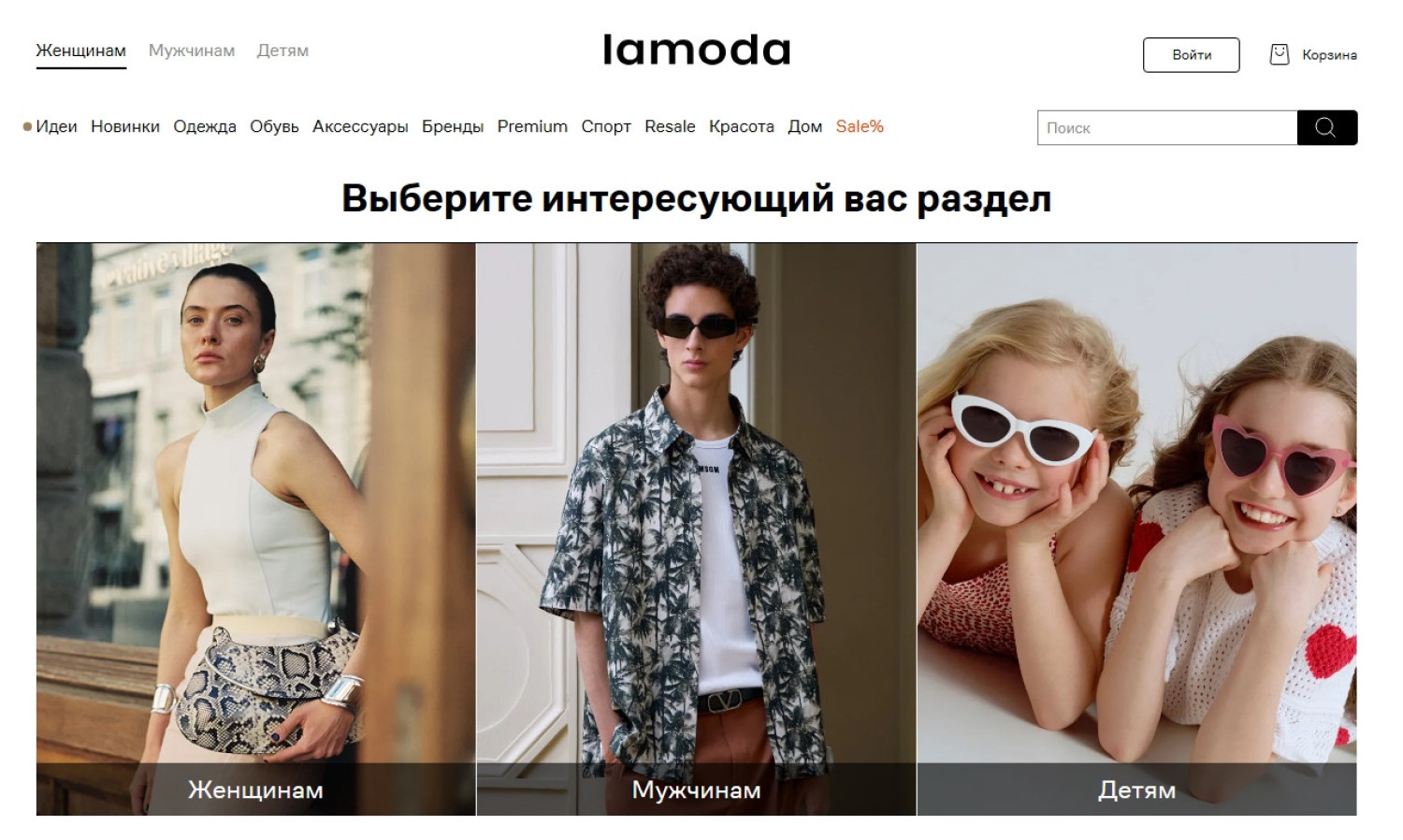Choose the Женщинам photo tile
Screen dimensions: 1403x840
256,529
